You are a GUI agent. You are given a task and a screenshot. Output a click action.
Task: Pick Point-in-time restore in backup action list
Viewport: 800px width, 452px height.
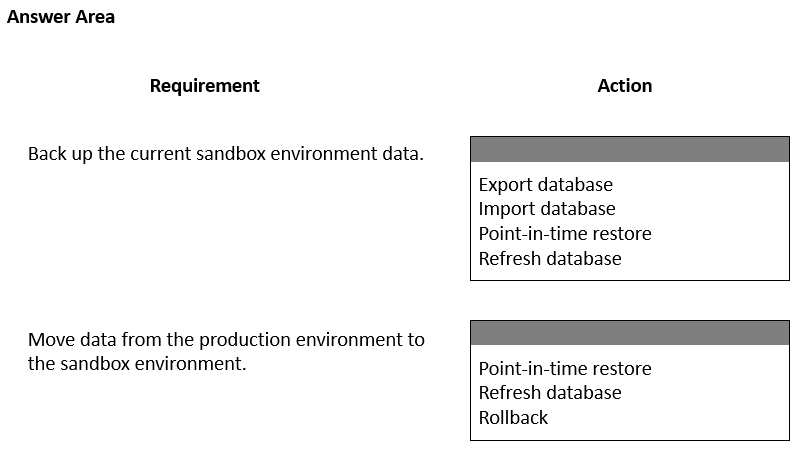pyautogui.click(x=565, y=234)
